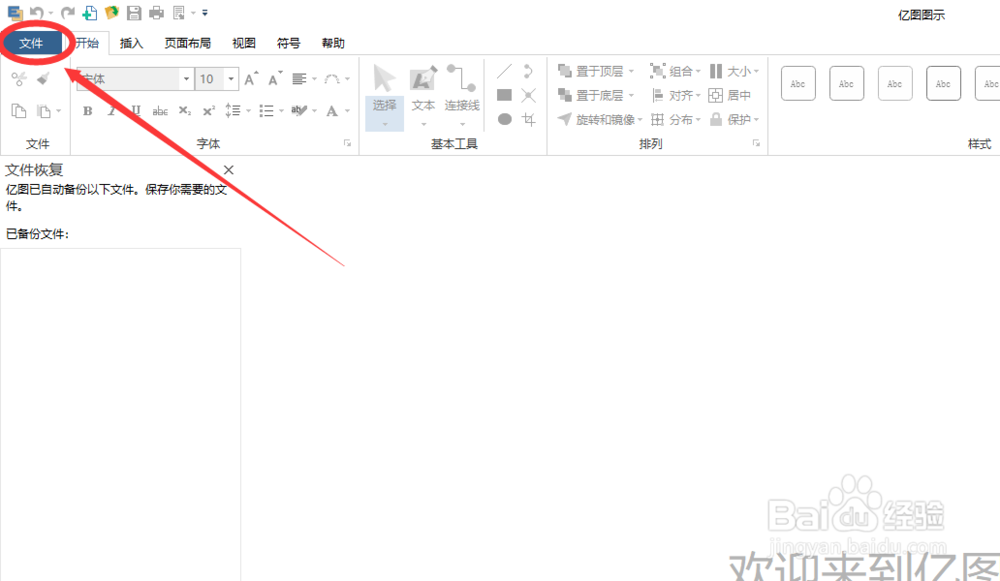Click the font color A icon
Viewport: 1000px width, 581px height.
point(332,111)
